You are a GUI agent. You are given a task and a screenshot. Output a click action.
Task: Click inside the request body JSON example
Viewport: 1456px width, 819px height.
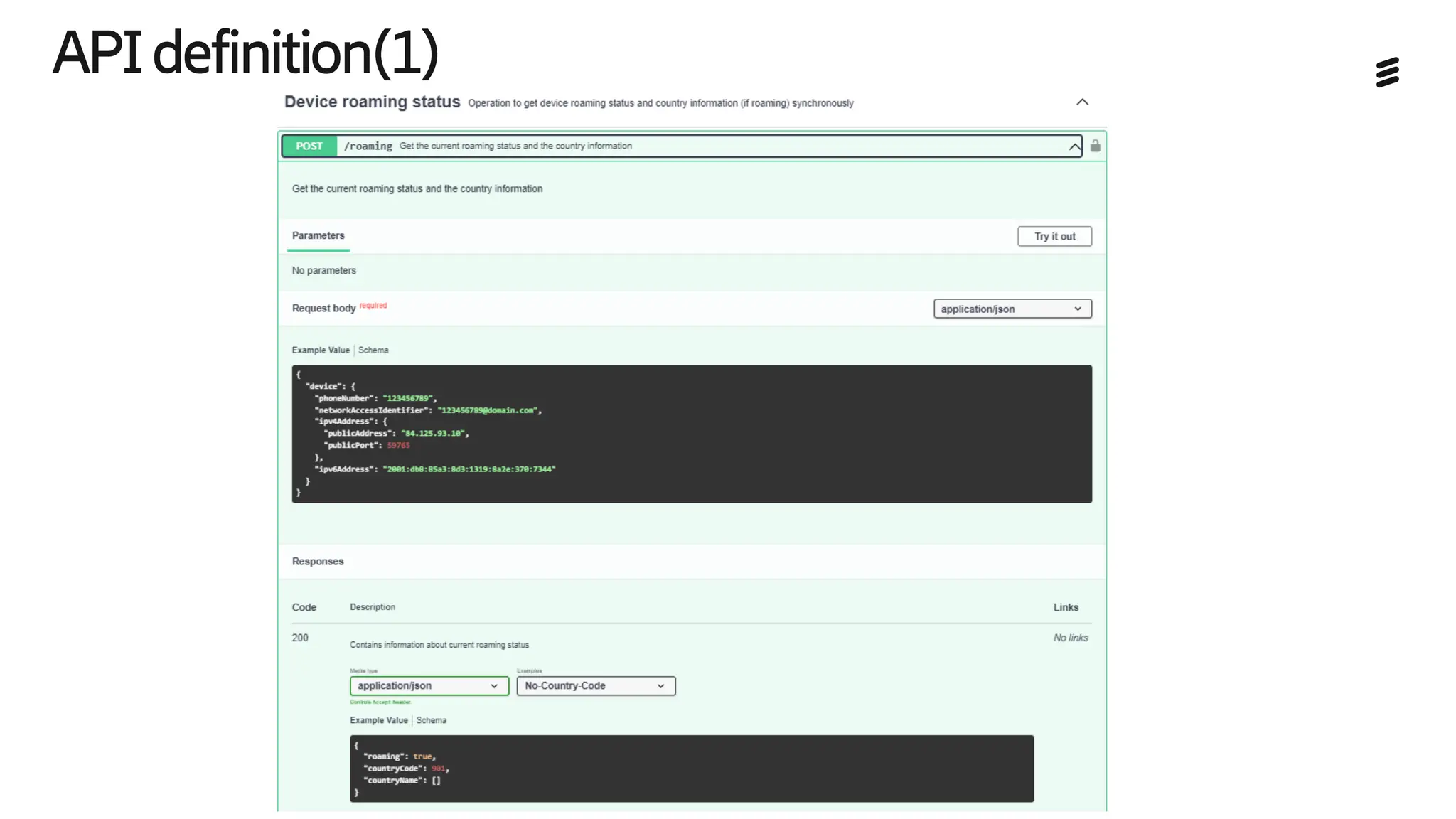pyautogui.click(x=691, y=434)
